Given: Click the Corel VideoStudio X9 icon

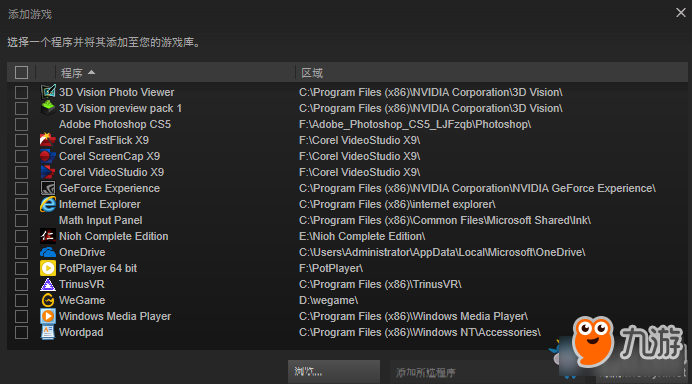Looking at the screenshot, I should coord(48,172).
